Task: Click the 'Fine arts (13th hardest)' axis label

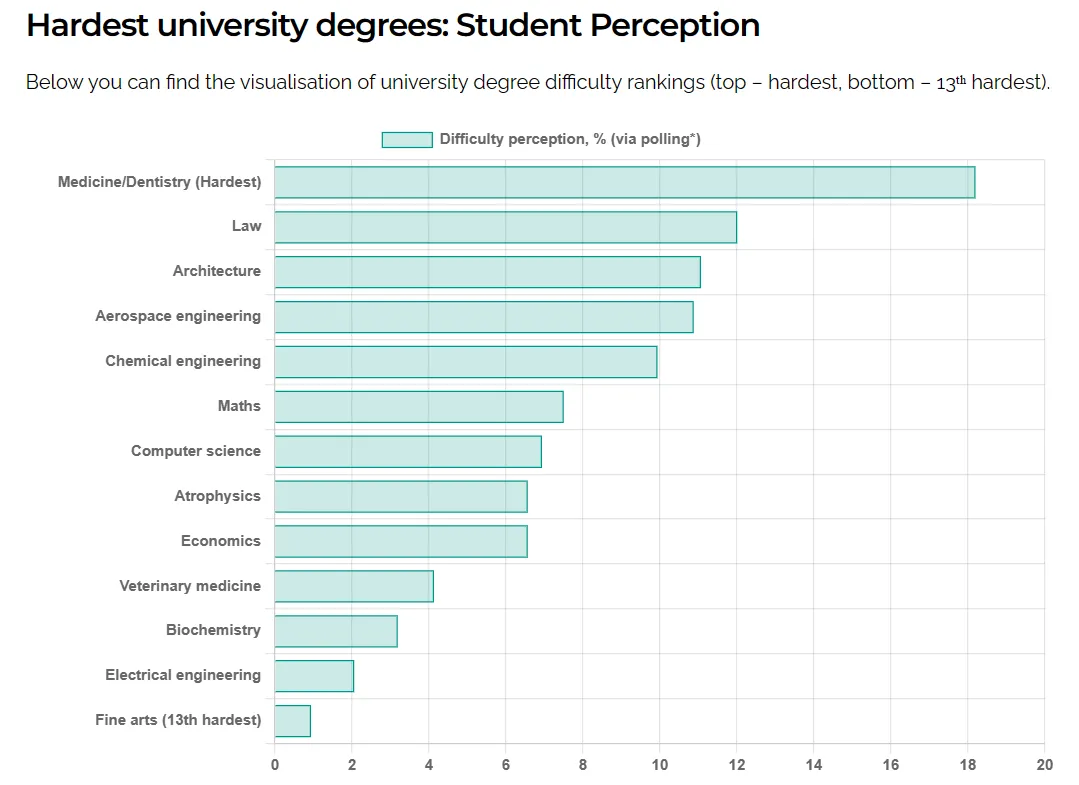Action: point(178,720)
